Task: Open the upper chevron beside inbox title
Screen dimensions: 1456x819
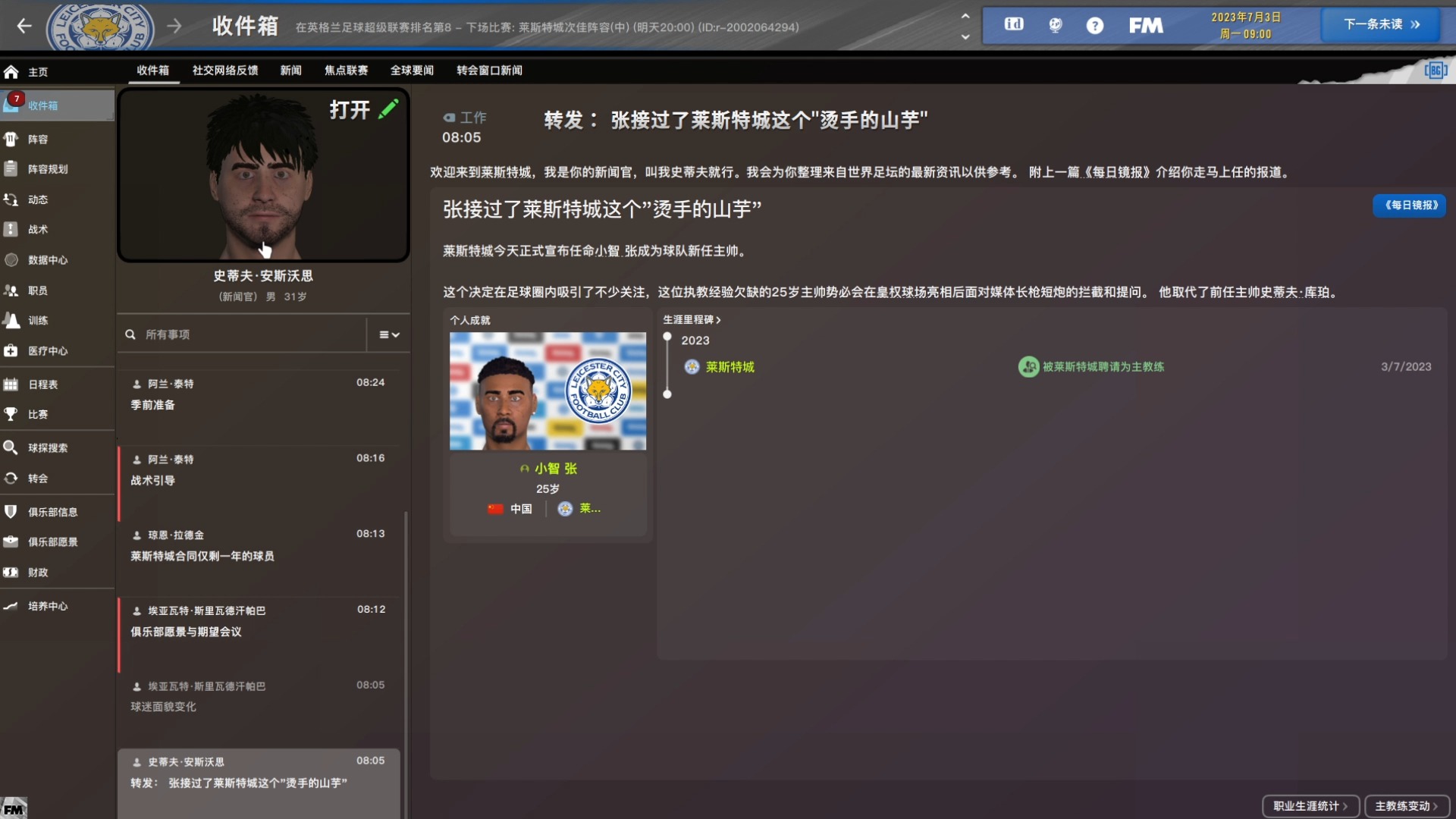Action: [x=965, y=17]
